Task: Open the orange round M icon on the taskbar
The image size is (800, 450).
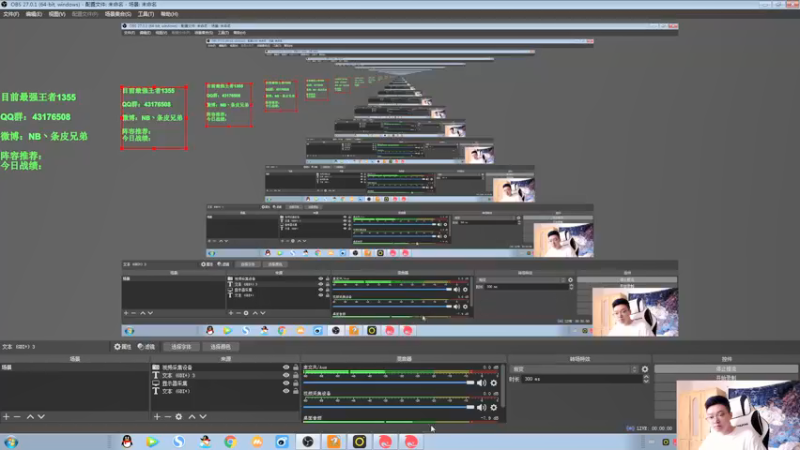Action: tap(257, 442)
